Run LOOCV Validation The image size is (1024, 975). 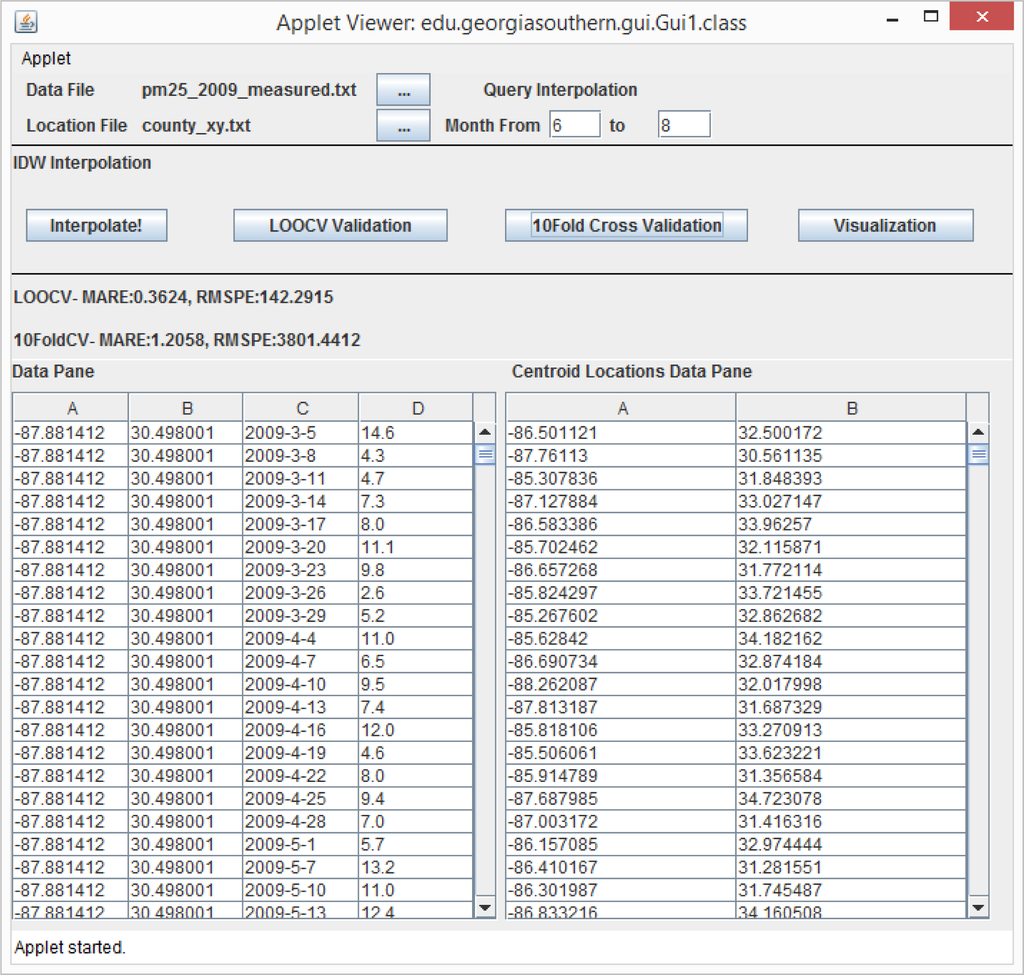click(340, 226)
